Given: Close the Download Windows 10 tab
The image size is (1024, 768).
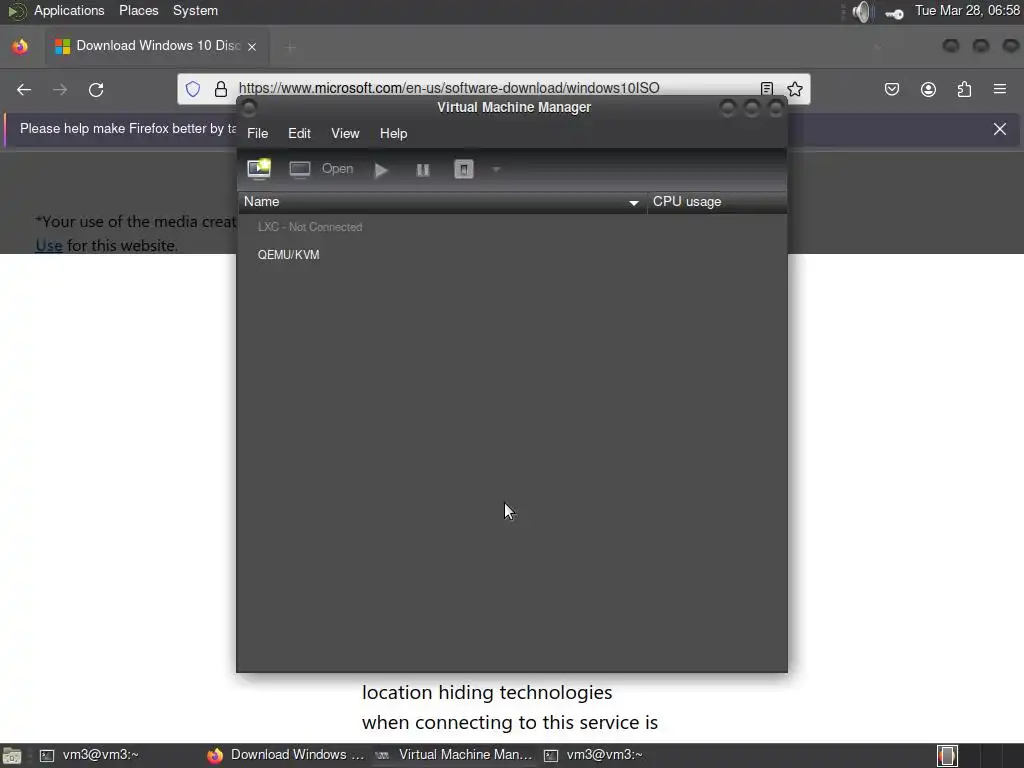Looking at the screenshot, I should click(252, 46).
